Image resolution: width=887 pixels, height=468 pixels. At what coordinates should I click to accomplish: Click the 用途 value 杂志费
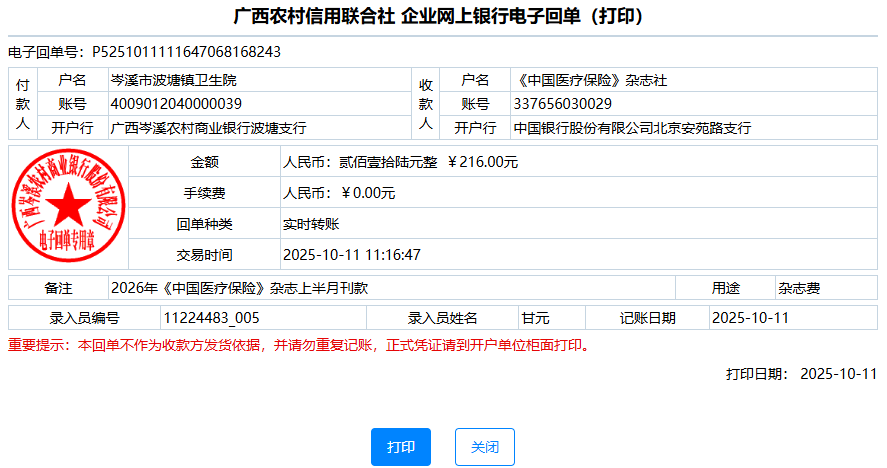pos(799,288)
